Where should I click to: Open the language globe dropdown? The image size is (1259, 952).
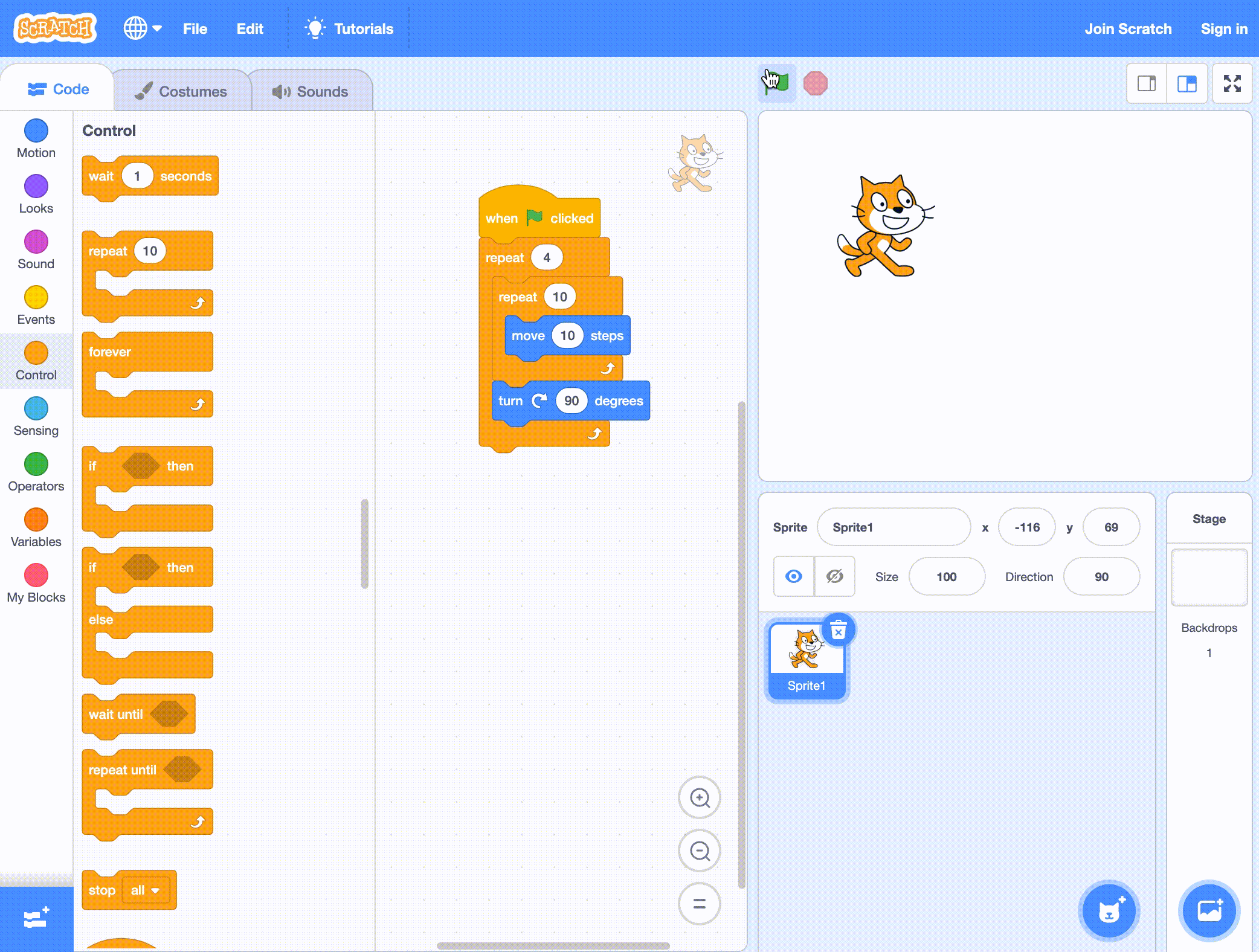143,28
